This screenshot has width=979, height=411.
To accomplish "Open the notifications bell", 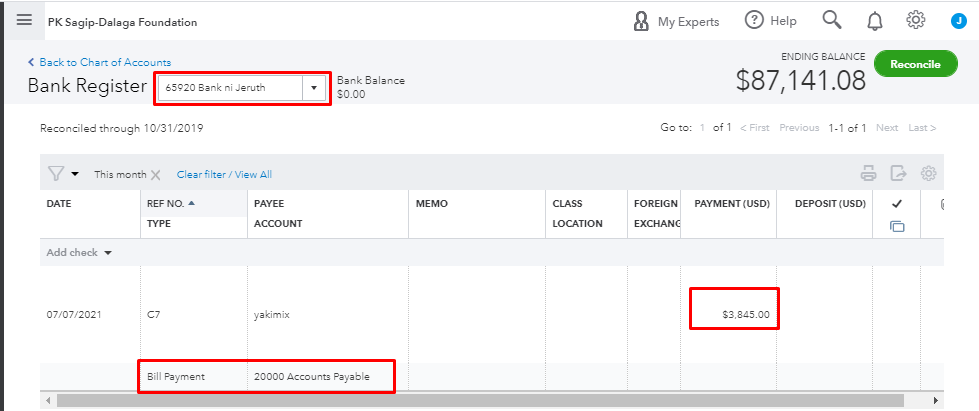I will pyautogui.click(x=874, y=21).
